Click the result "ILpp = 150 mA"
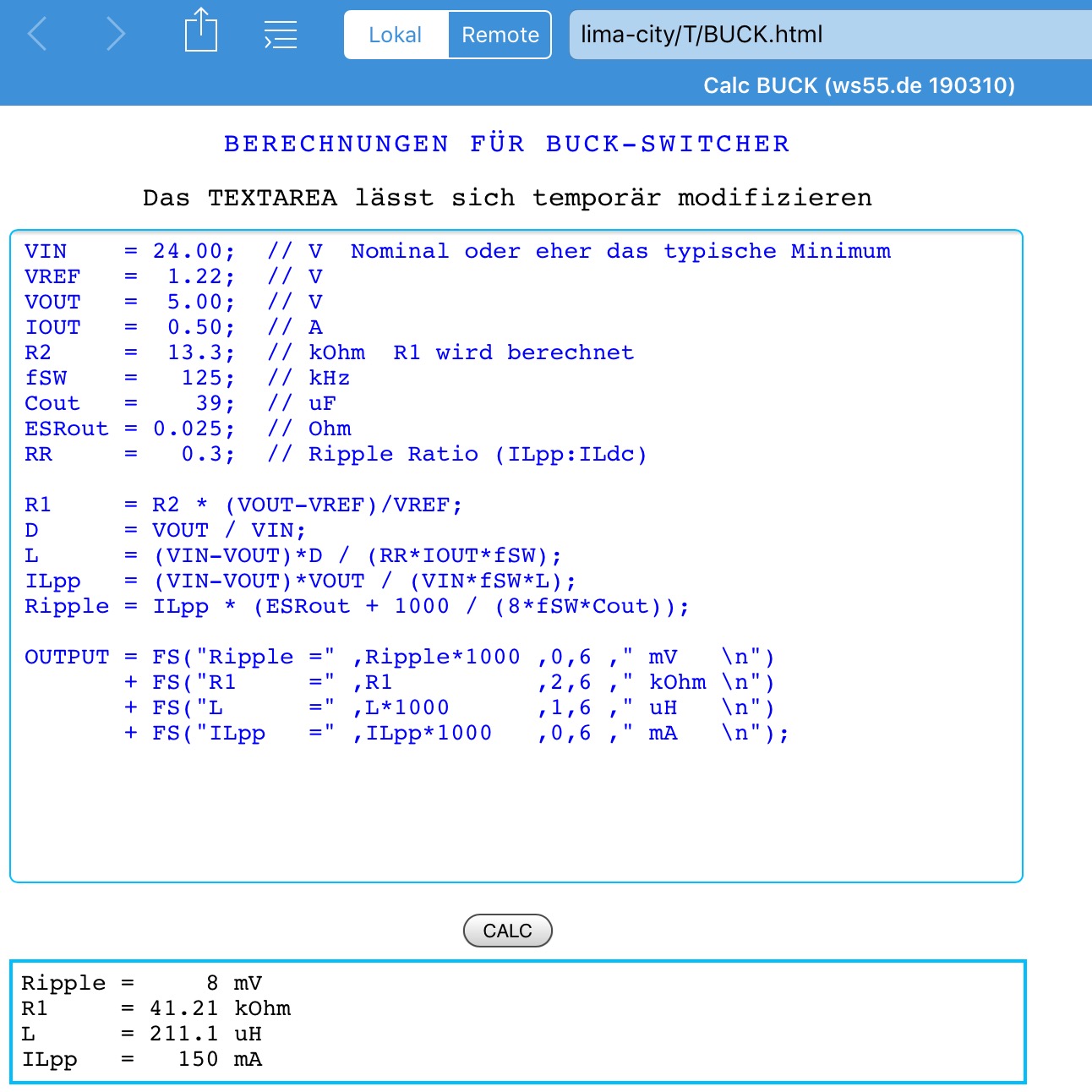This screenshot has width=1092, height=1092. click(141, 1059)
